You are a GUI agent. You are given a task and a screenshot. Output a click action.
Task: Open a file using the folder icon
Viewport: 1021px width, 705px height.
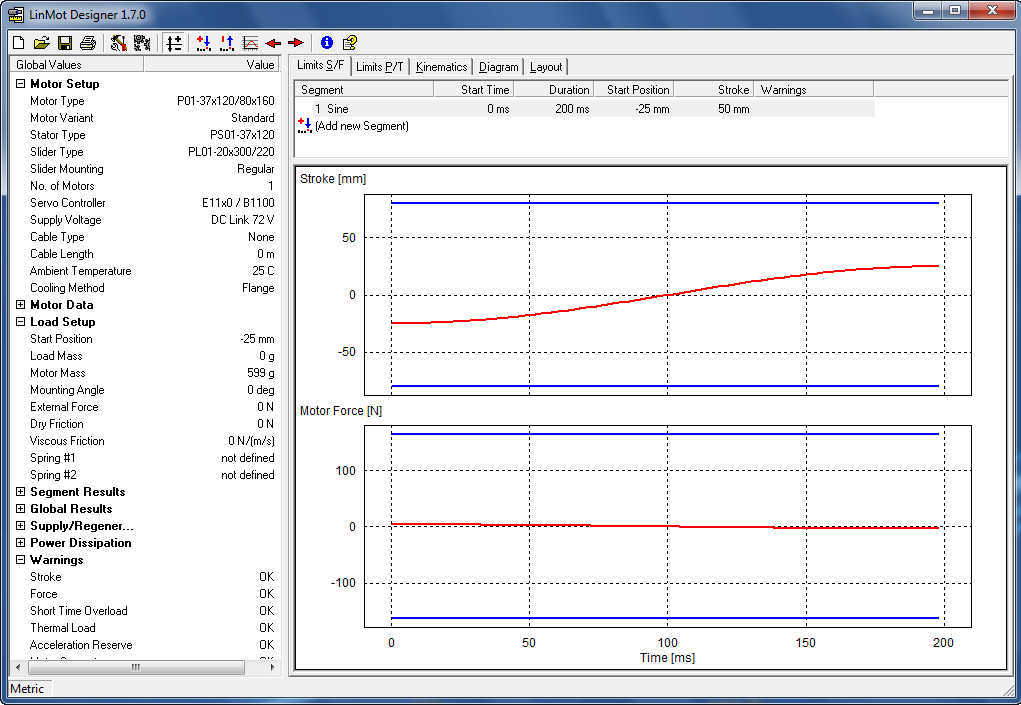pos(41,43)
